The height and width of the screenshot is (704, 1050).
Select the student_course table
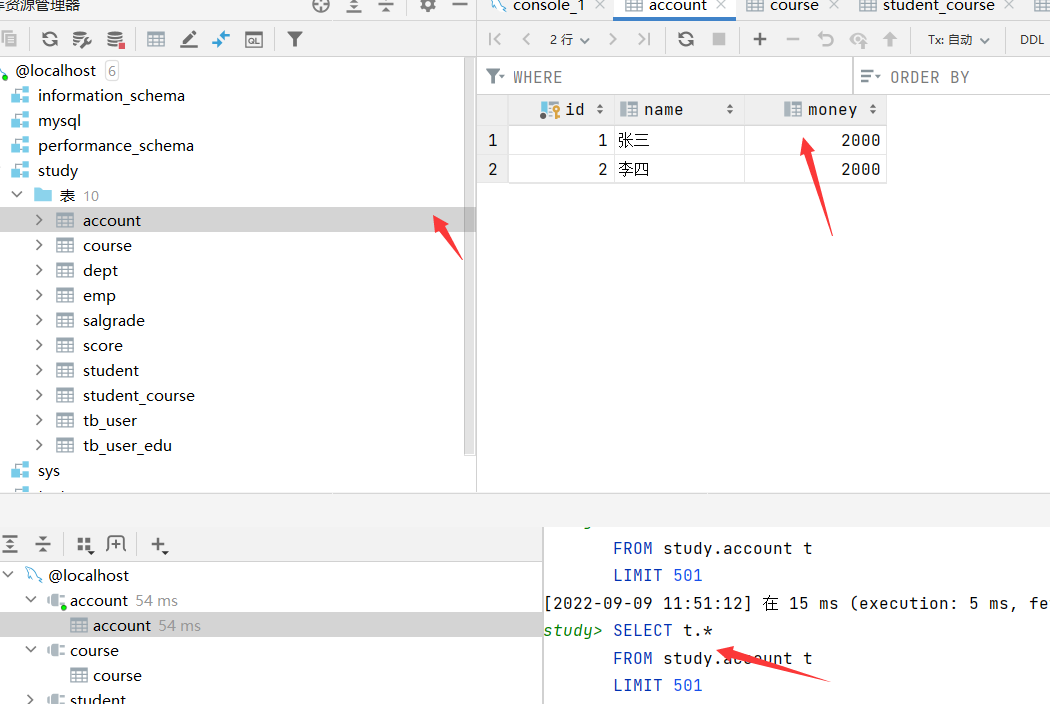[x=139, y=395]
